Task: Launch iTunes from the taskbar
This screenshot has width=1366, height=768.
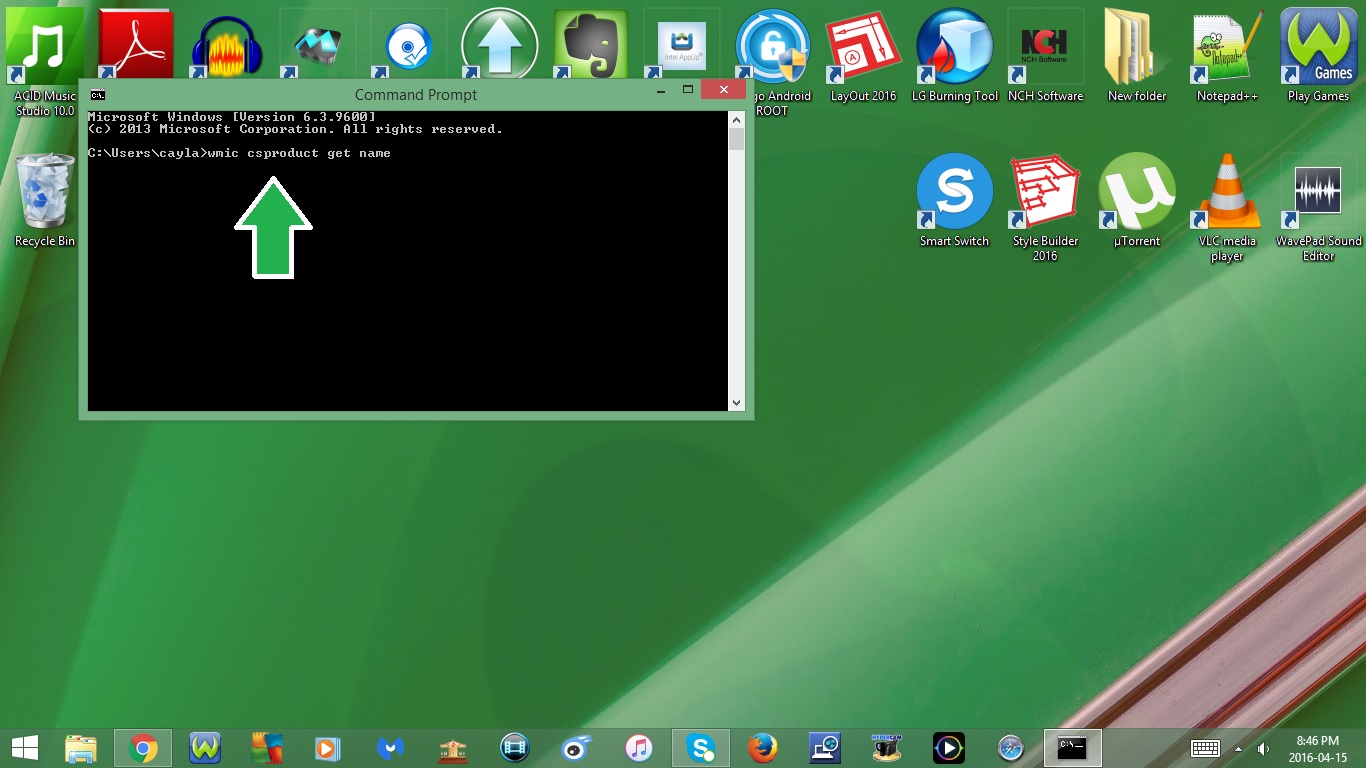Action: pyautogui.click(x=639, y=747)
